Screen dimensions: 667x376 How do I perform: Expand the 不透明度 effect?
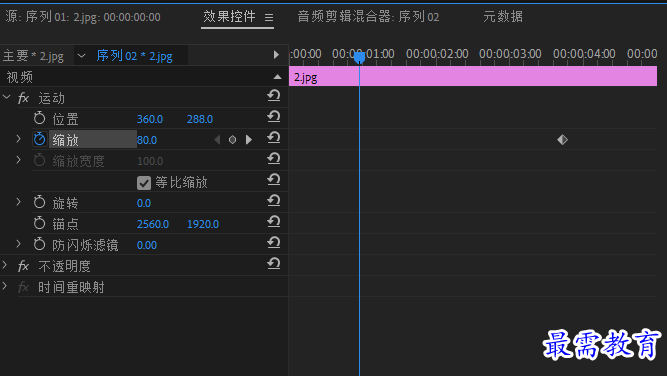[5, 265]
